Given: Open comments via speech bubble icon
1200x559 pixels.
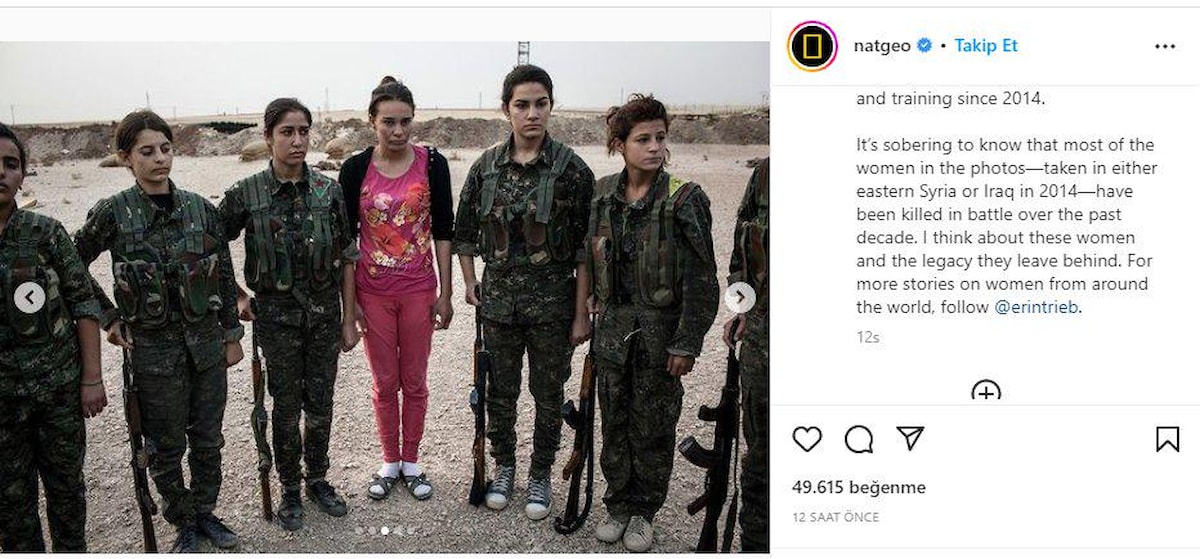Looking at the screenshot, I should (858, 439).
